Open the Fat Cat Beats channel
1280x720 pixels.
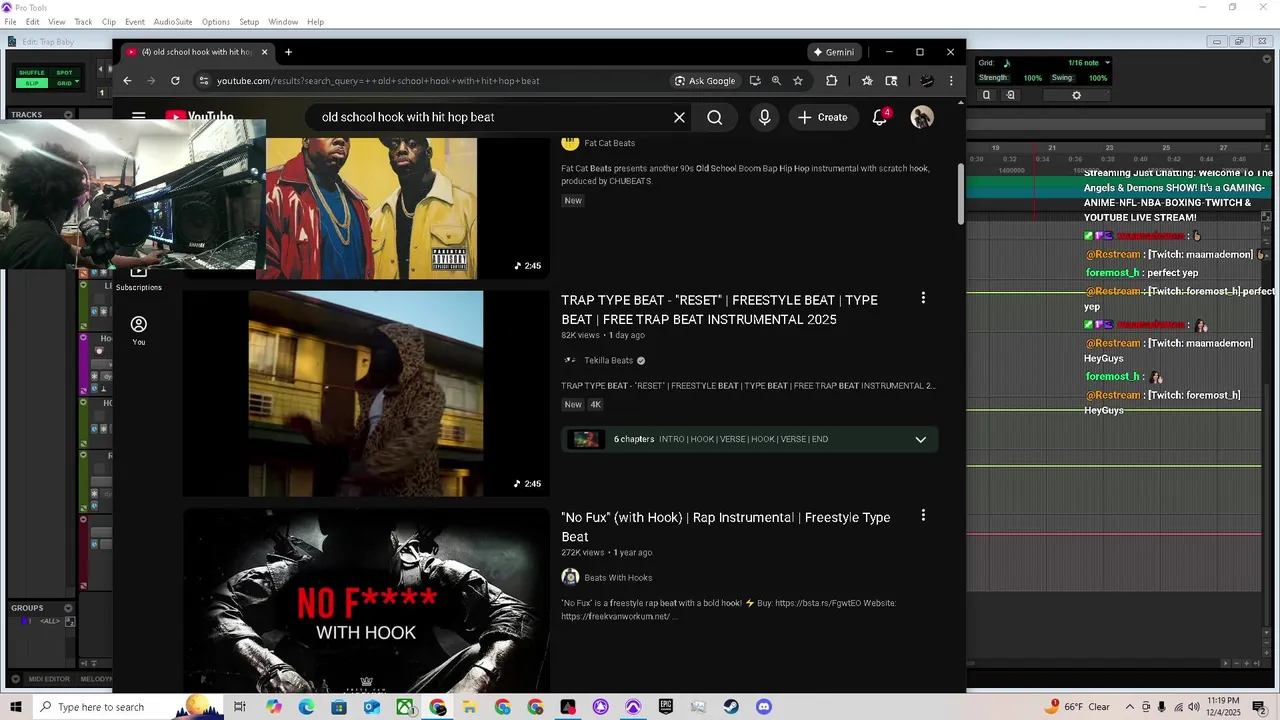coord(609,143)
